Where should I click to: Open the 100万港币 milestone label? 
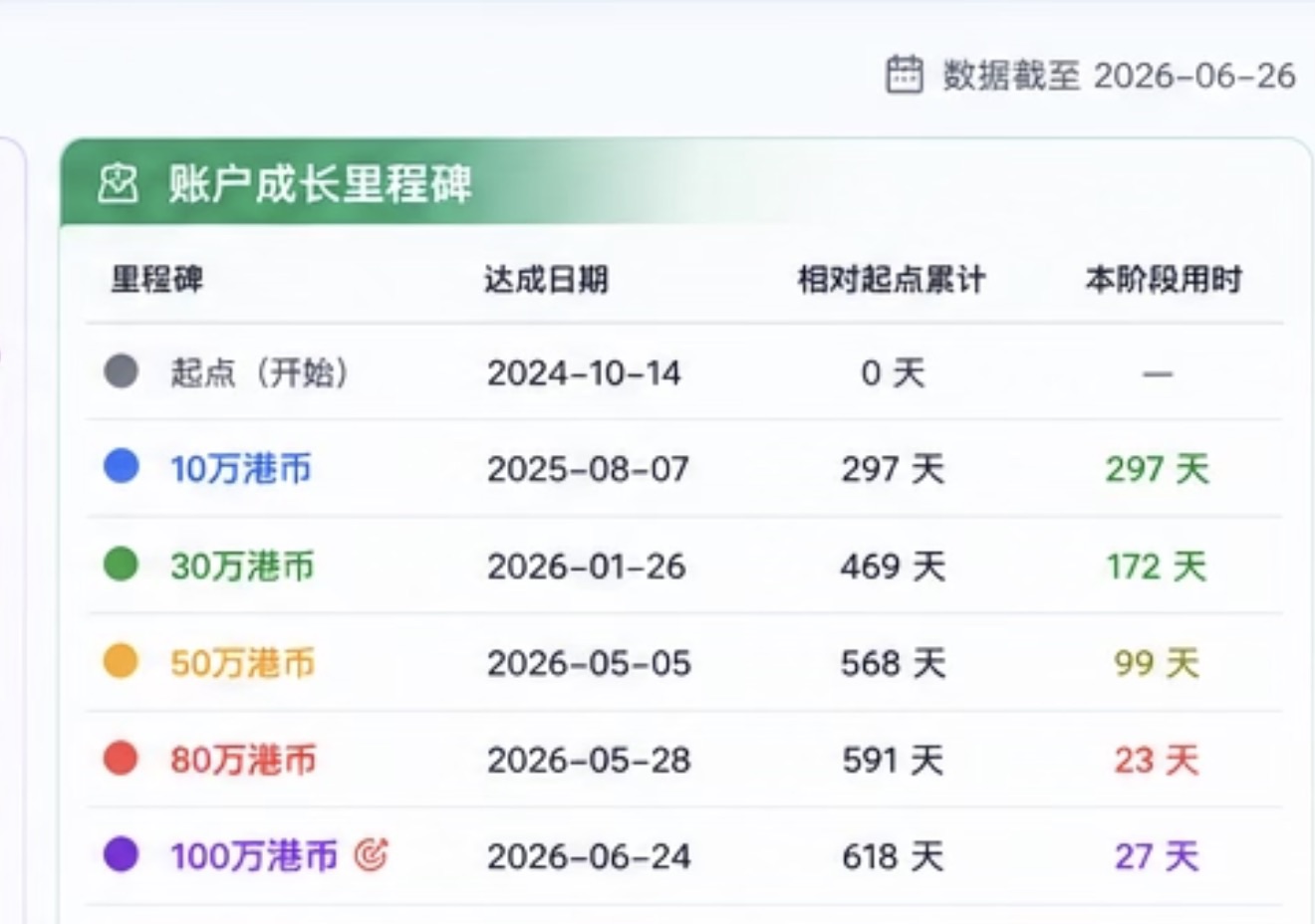pyautogui.click(x=254, y=856)
